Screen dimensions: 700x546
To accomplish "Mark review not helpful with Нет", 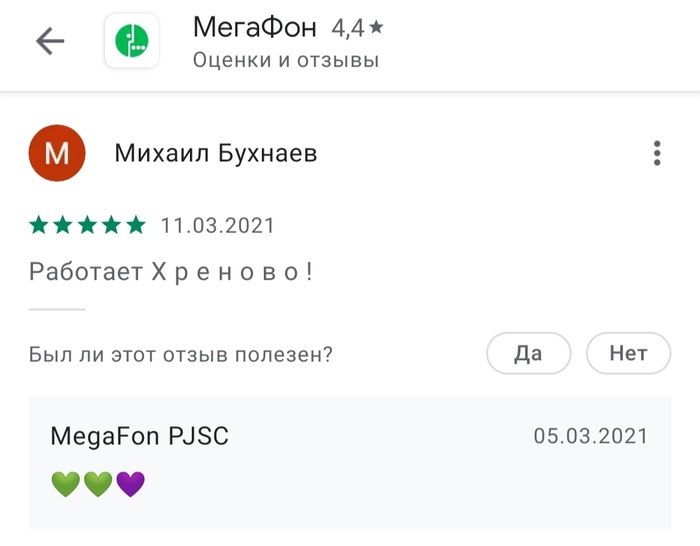I will pos(628,353).
